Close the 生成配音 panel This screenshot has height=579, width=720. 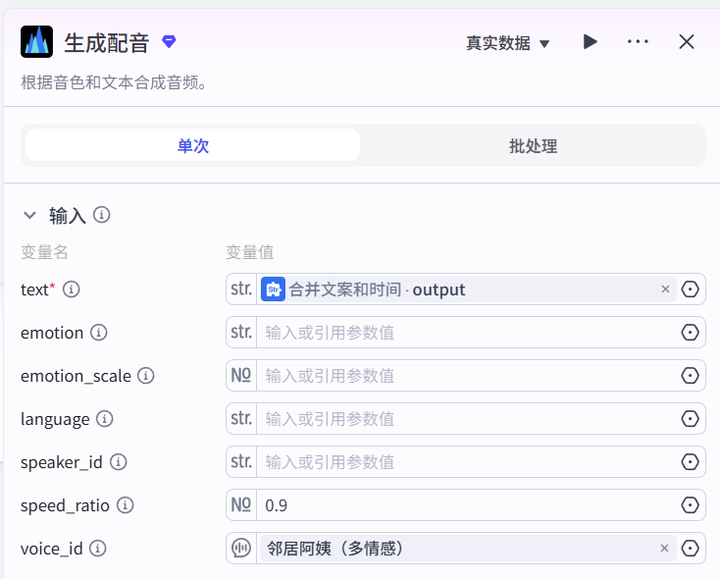(686, 42)
